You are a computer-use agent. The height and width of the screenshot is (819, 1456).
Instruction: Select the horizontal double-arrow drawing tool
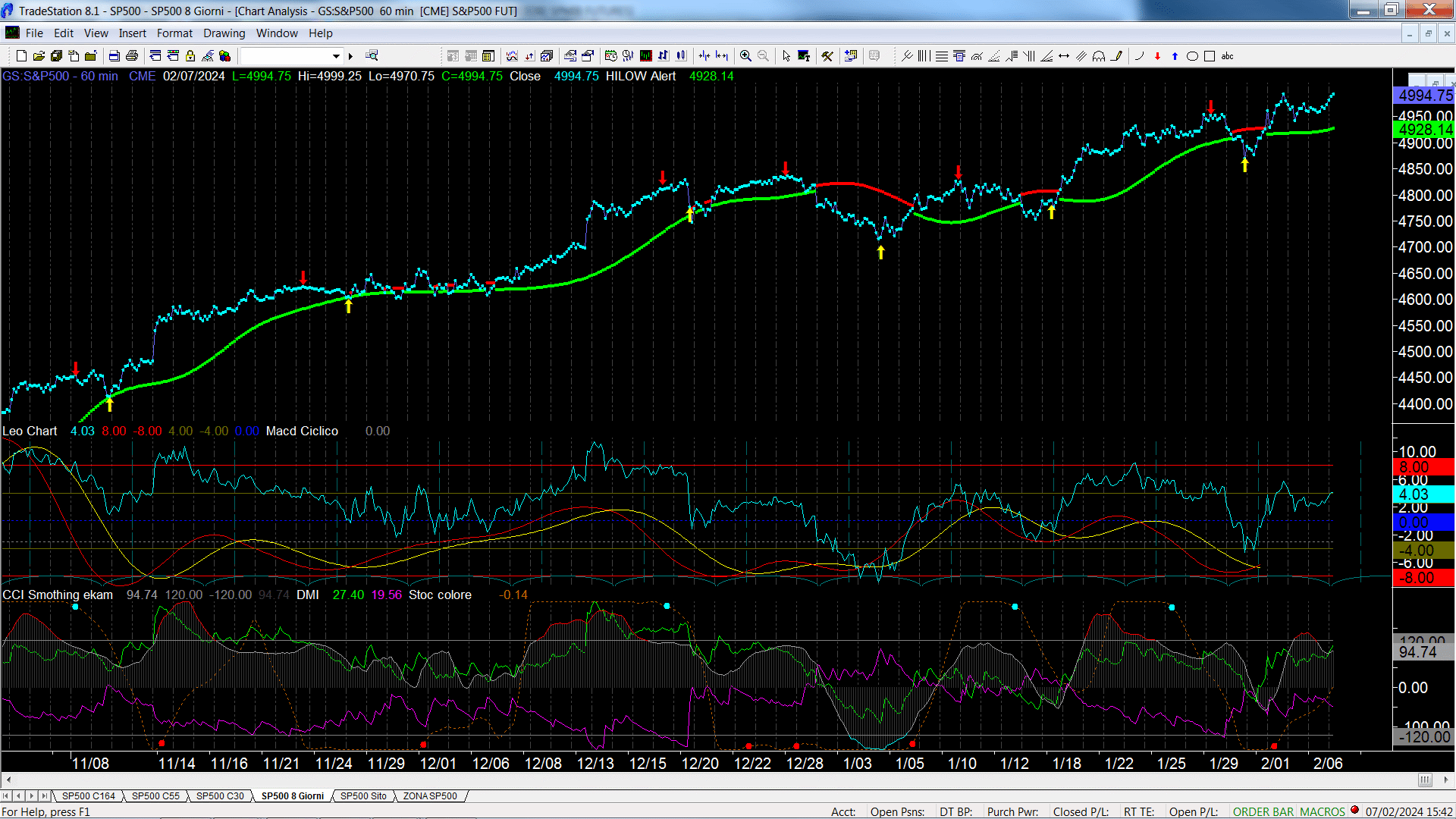point(1064,56)
